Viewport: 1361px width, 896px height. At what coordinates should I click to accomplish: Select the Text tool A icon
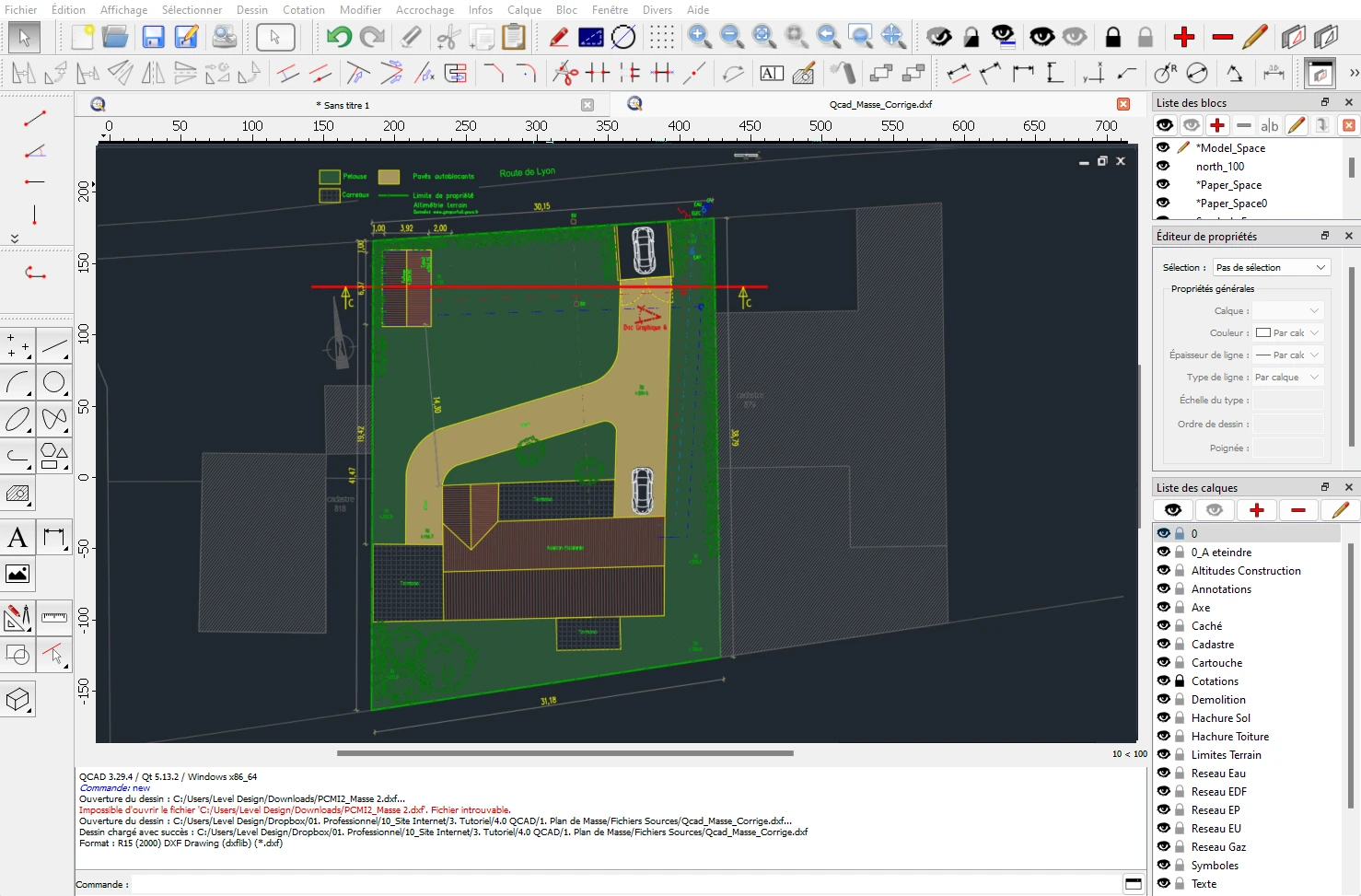(17, 538)
